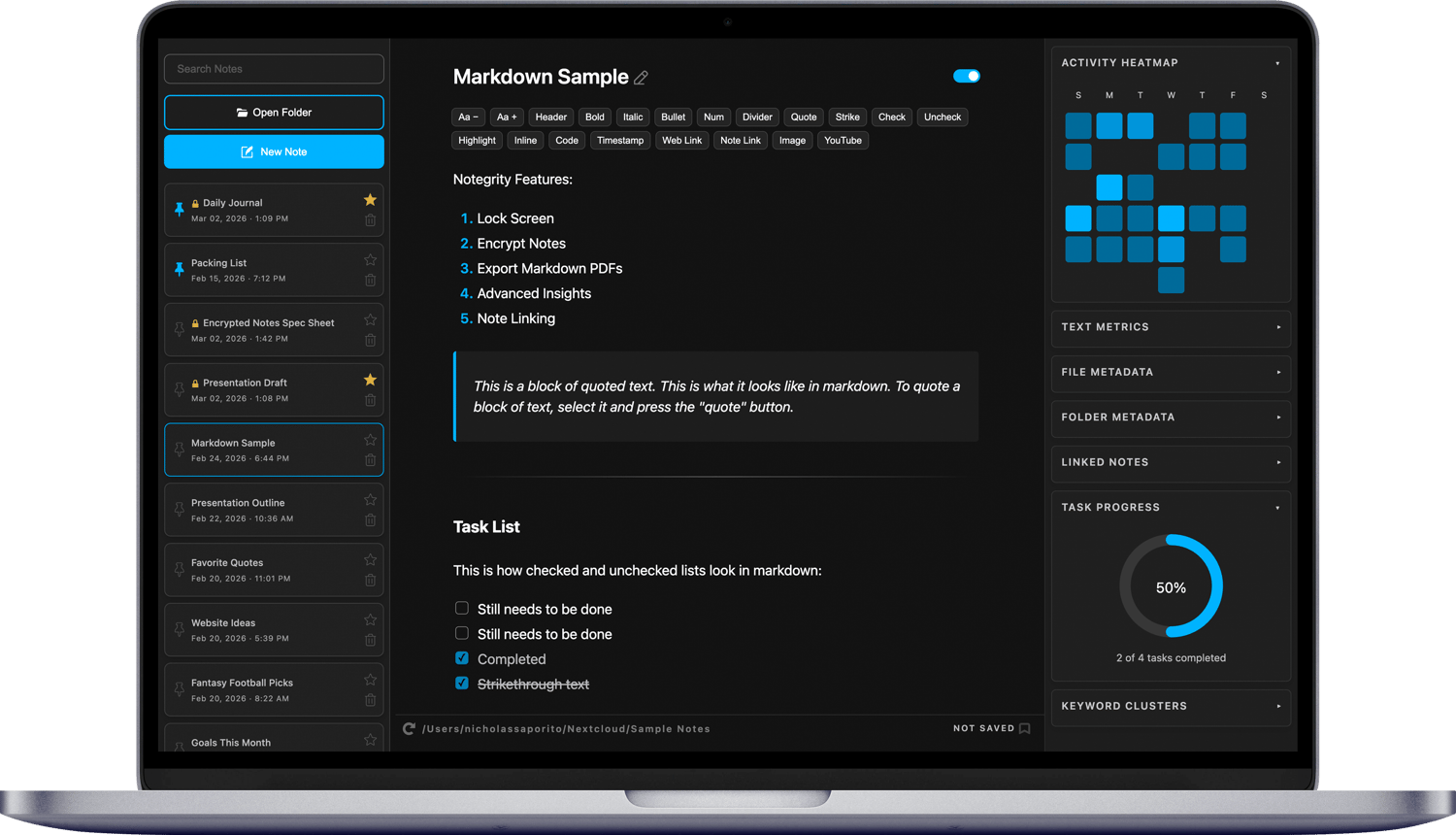Delete the Encrypted Notes Spec Sheet note
The width and height of the screenshot is (1456, 835).
coord(370,341)
